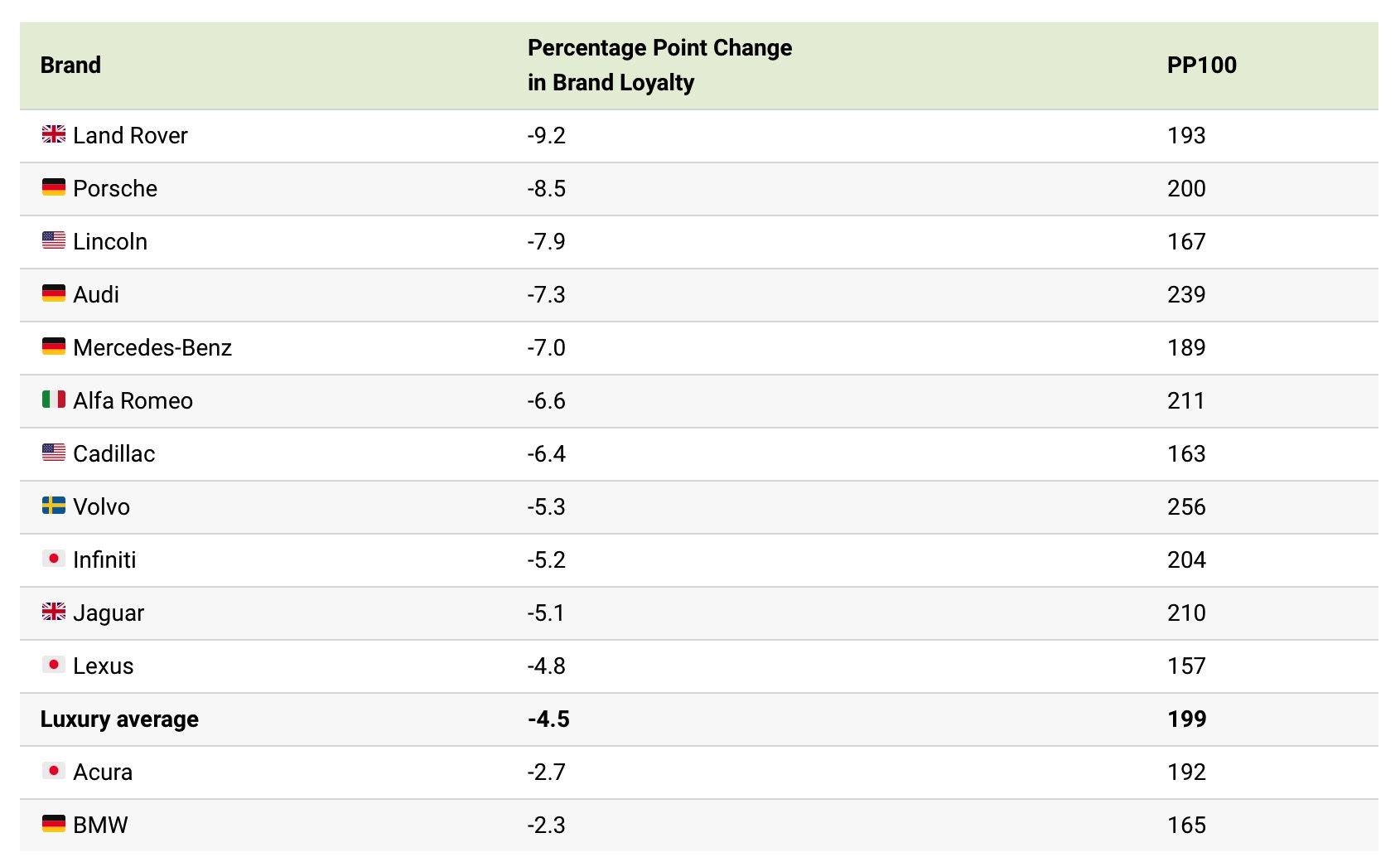1400x862 pixels.
Task: Click the Swedish flag beside Volvo
Action: 54,506
